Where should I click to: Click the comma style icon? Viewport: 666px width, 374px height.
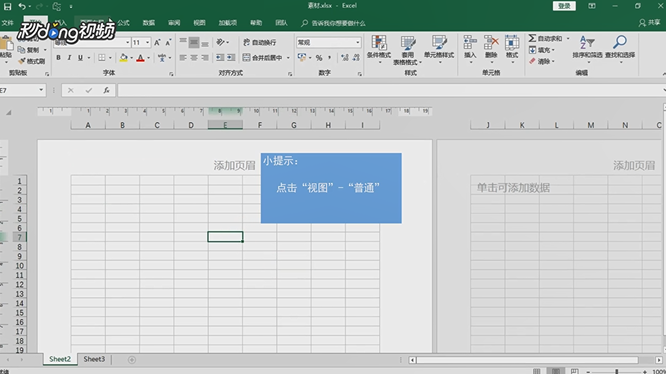[330, 58]
